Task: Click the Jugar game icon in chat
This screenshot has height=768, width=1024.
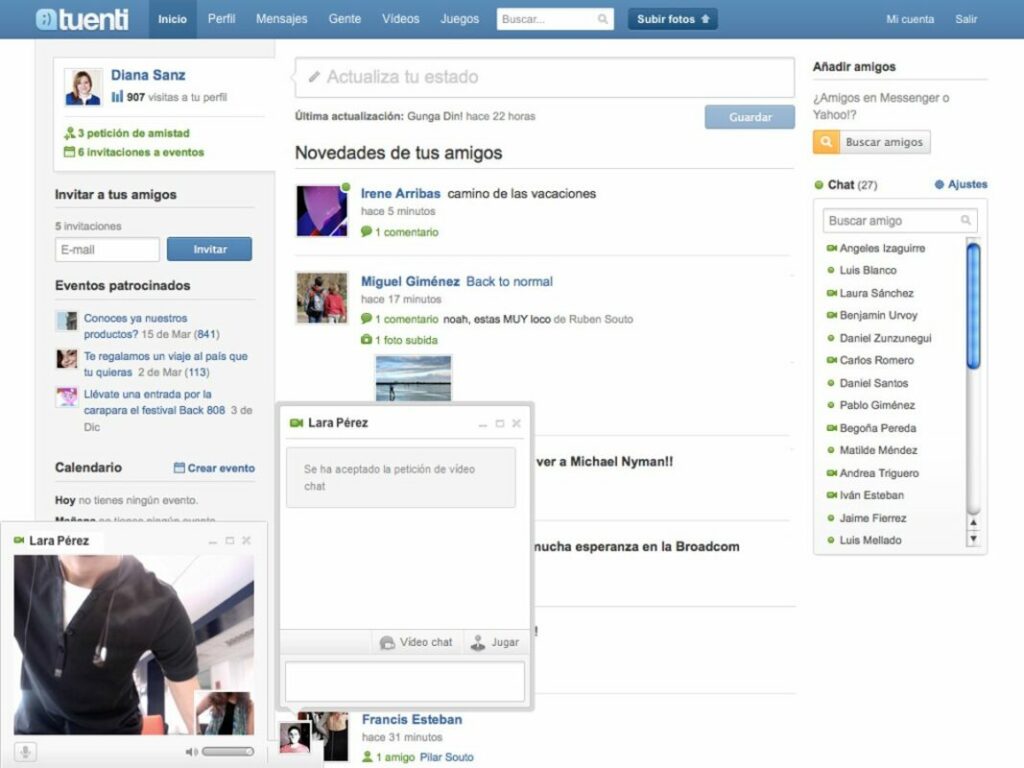Action: tap(478, 643)
